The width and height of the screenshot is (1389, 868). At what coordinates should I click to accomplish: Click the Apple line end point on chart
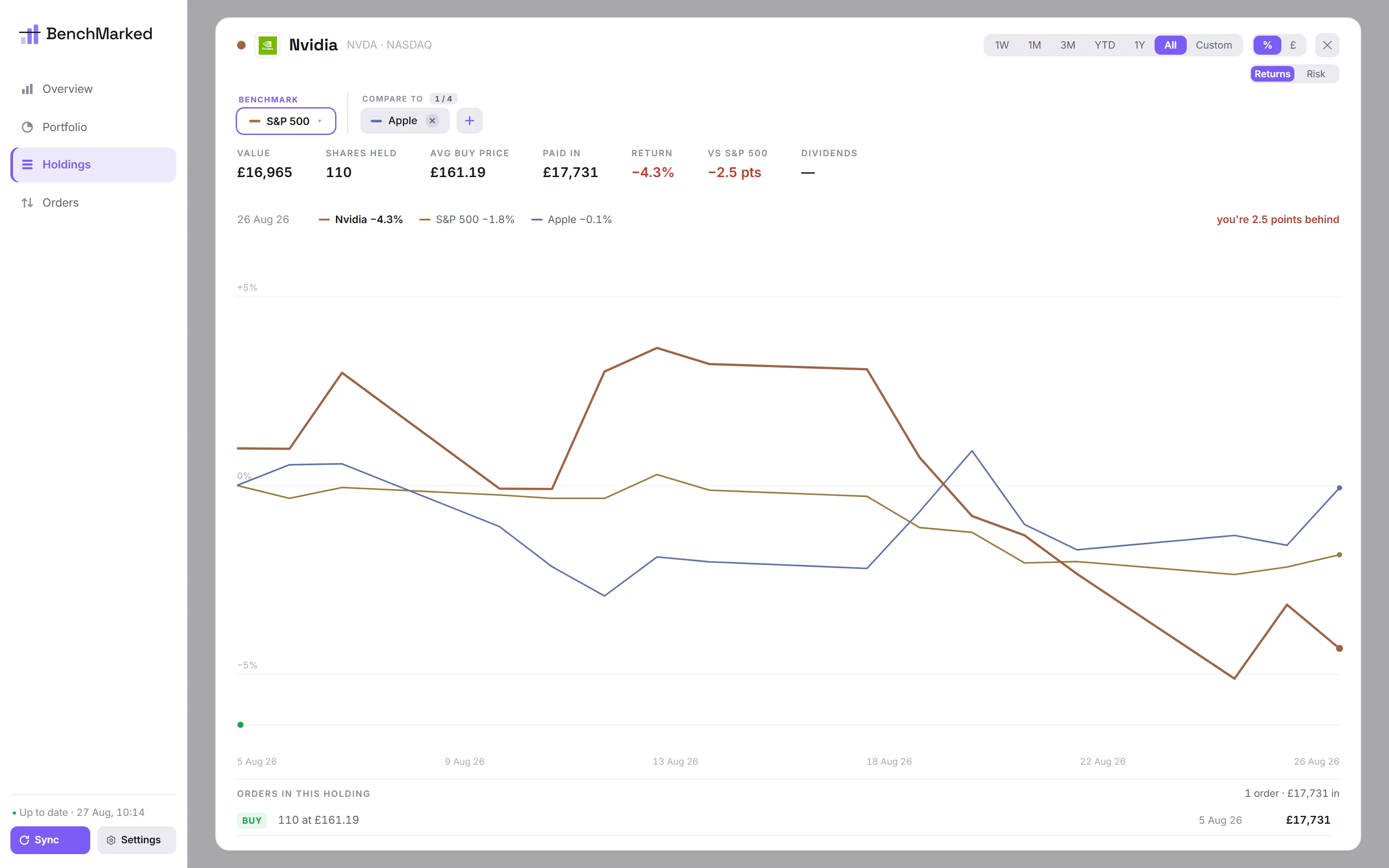1339,488
